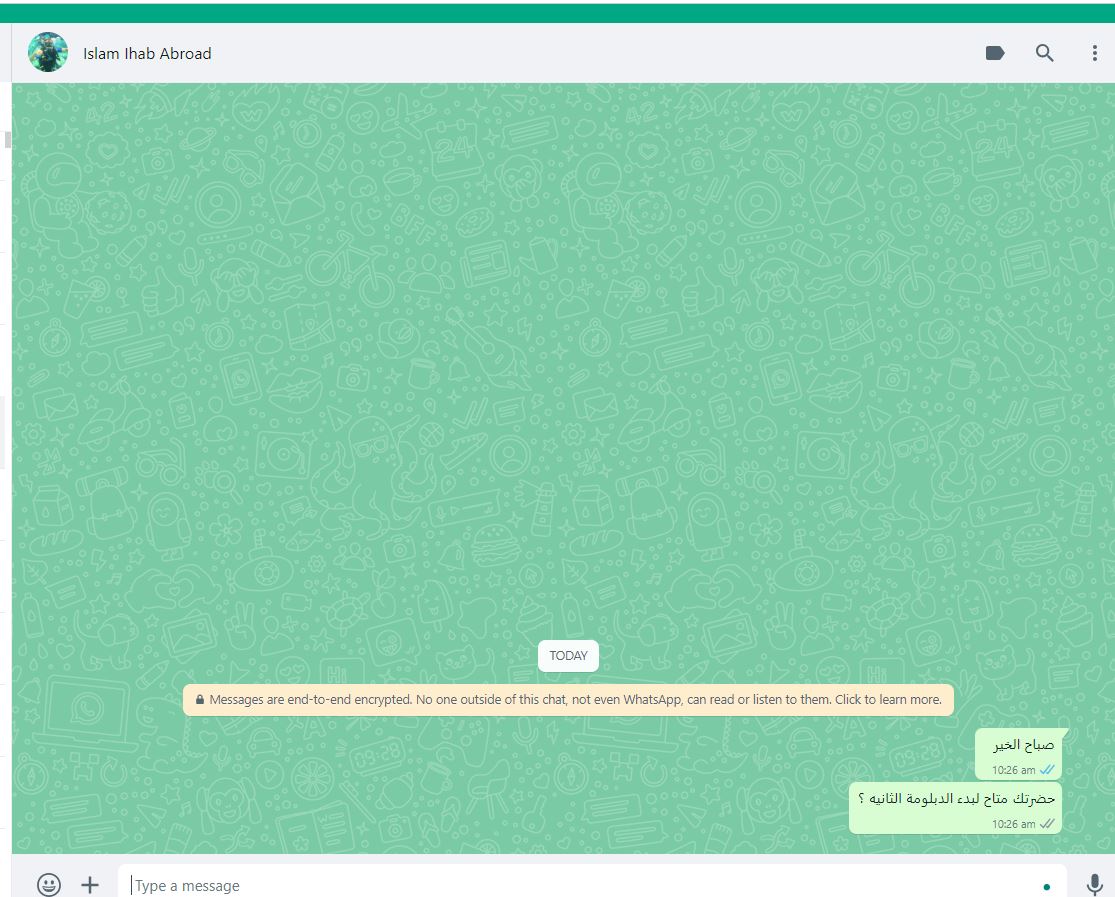This screenshot has width=1115, height=897.
Task: Click the lock icon in encryption notice
Action: (x=200, y=699)
